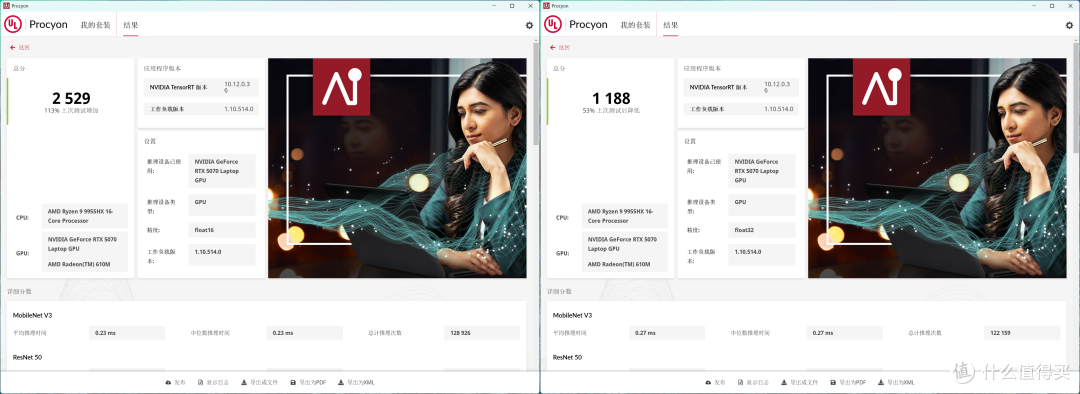Click 导出成文件 in the right window

pos(799,382)
